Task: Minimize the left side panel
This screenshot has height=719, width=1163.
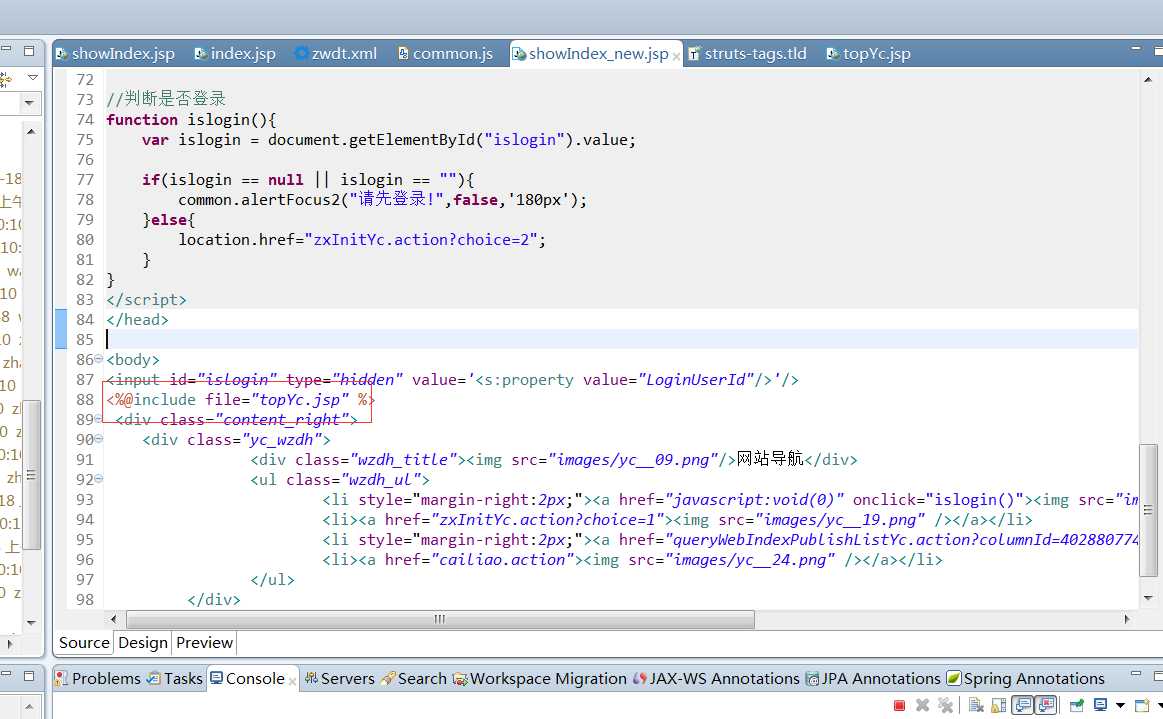Action: click(6, 50)
